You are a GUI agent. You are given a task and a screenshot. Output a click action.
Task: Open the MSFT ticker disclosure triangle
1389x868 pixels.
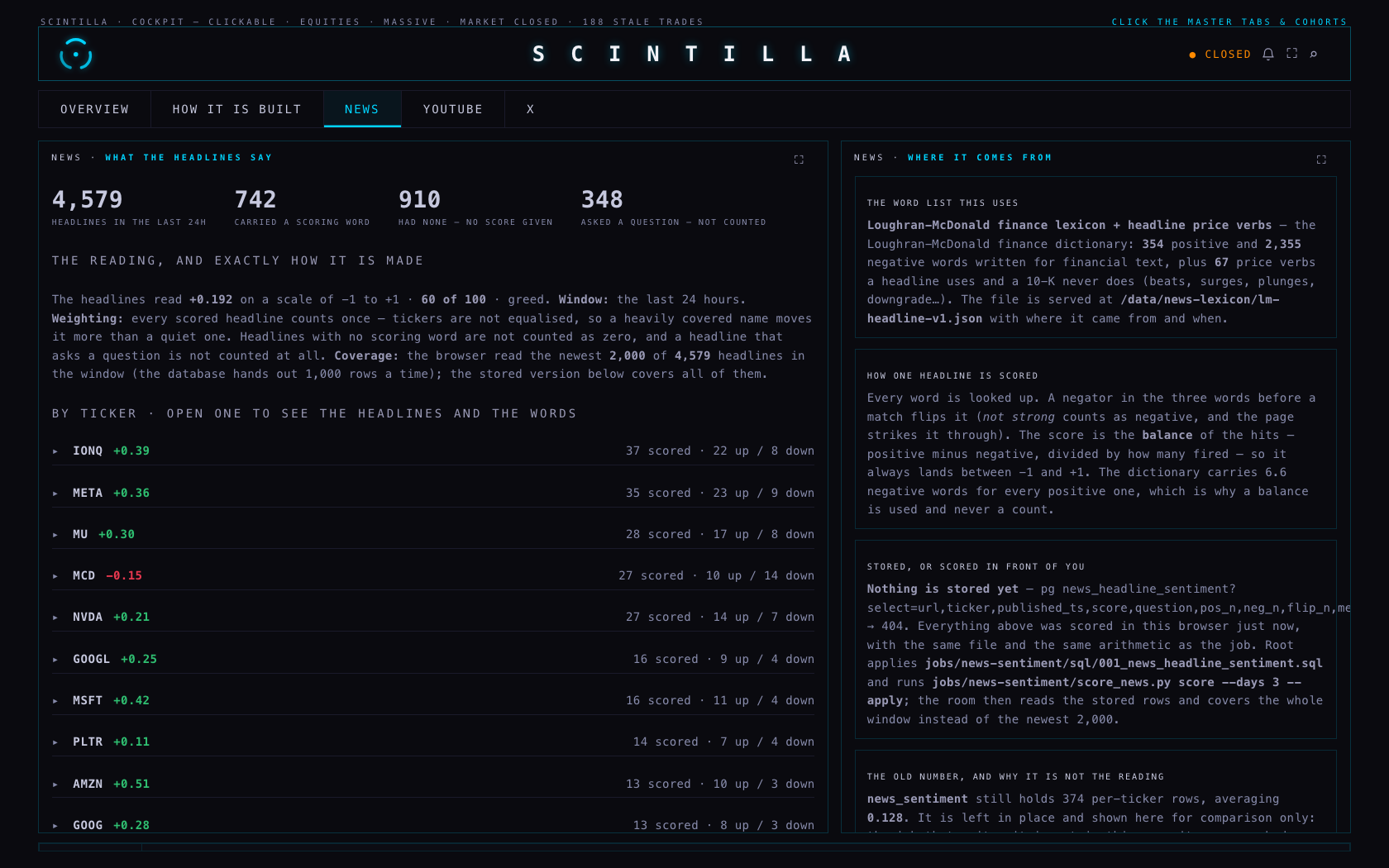pyautogui.click(x=55, y=701)
